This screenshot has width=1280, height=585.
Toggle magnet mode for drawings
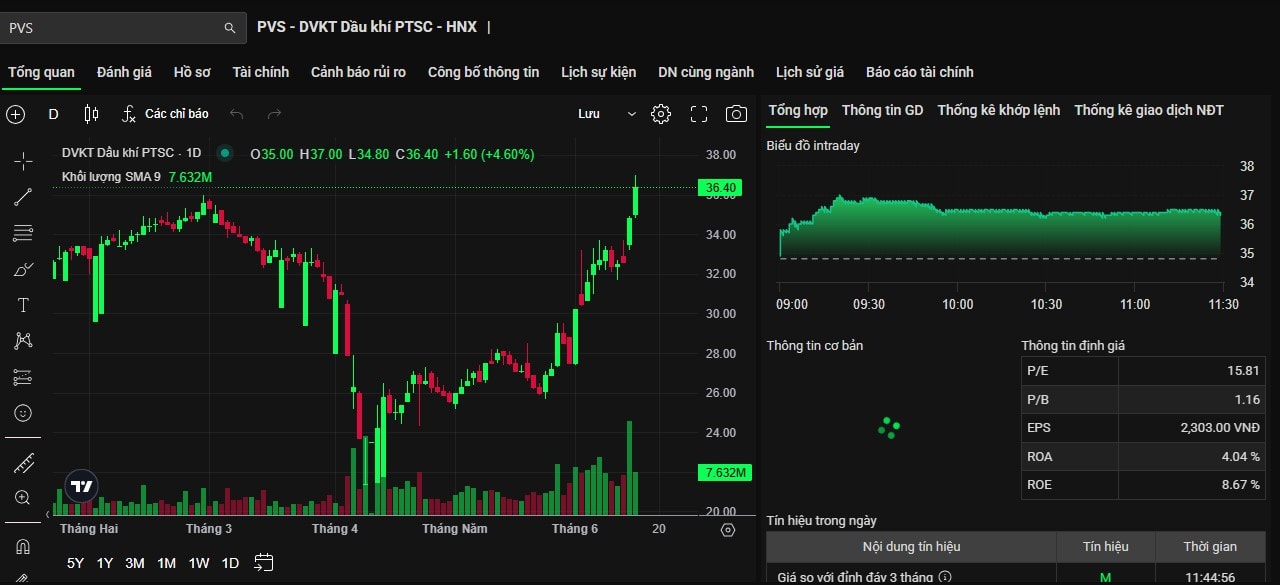pos(23,547)
